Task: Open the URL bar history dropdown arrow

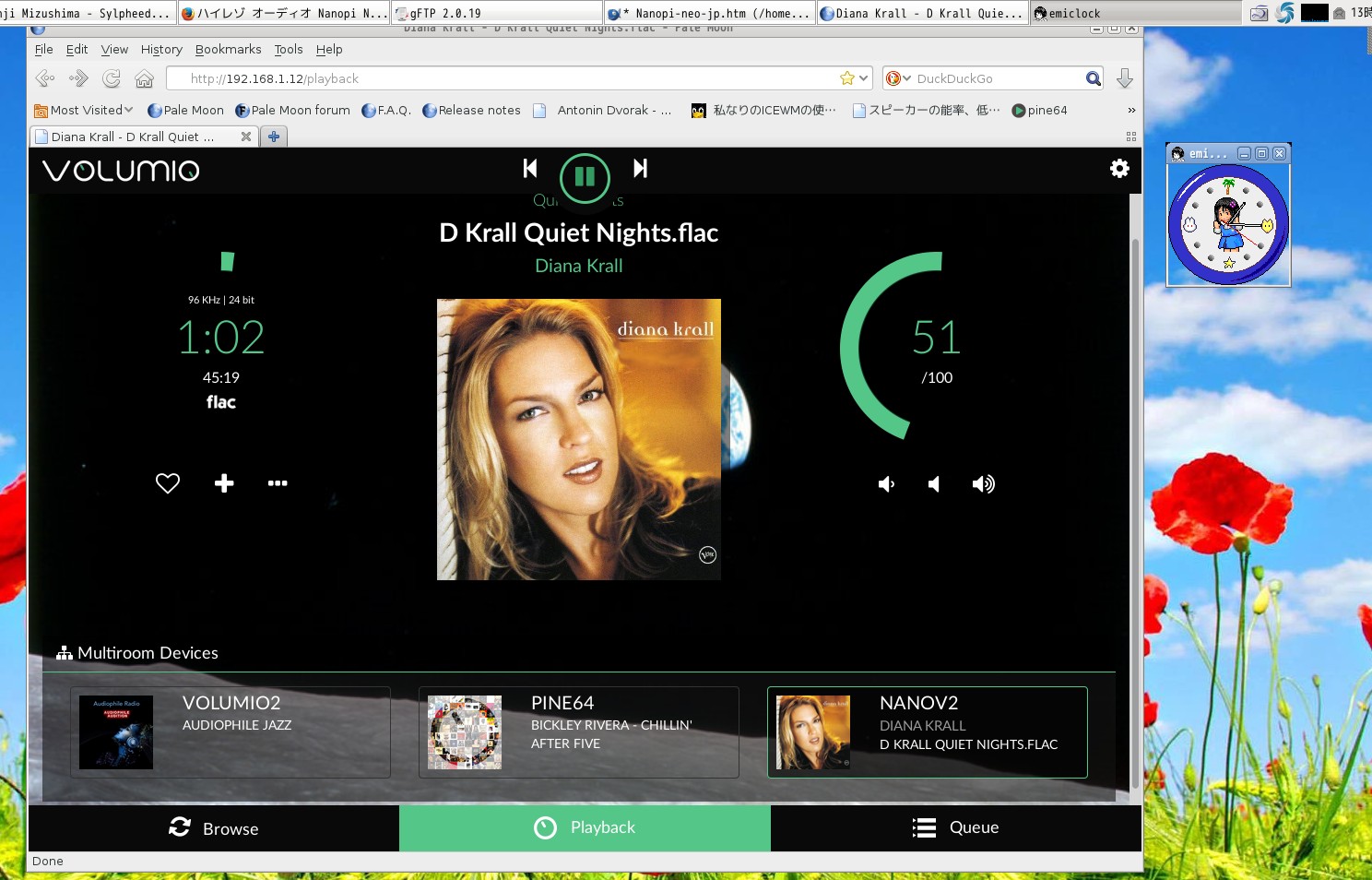Action: tap(864, 78)
